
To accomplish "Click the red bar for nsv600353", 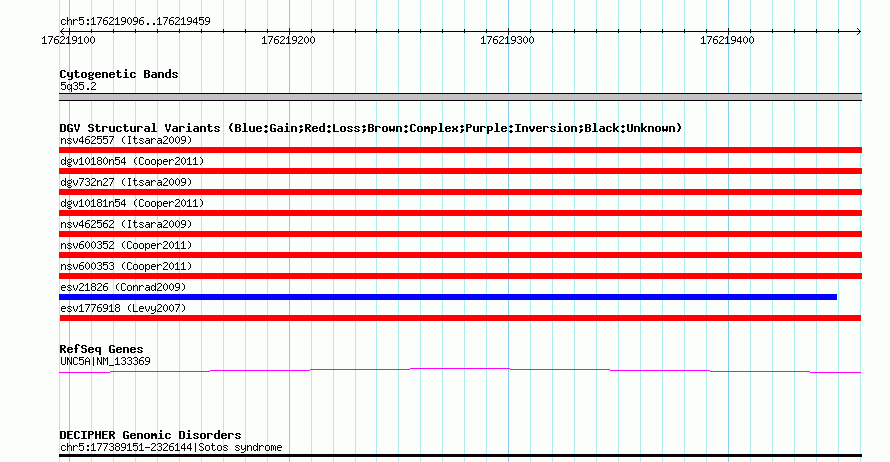I will (x=460, y=276).
